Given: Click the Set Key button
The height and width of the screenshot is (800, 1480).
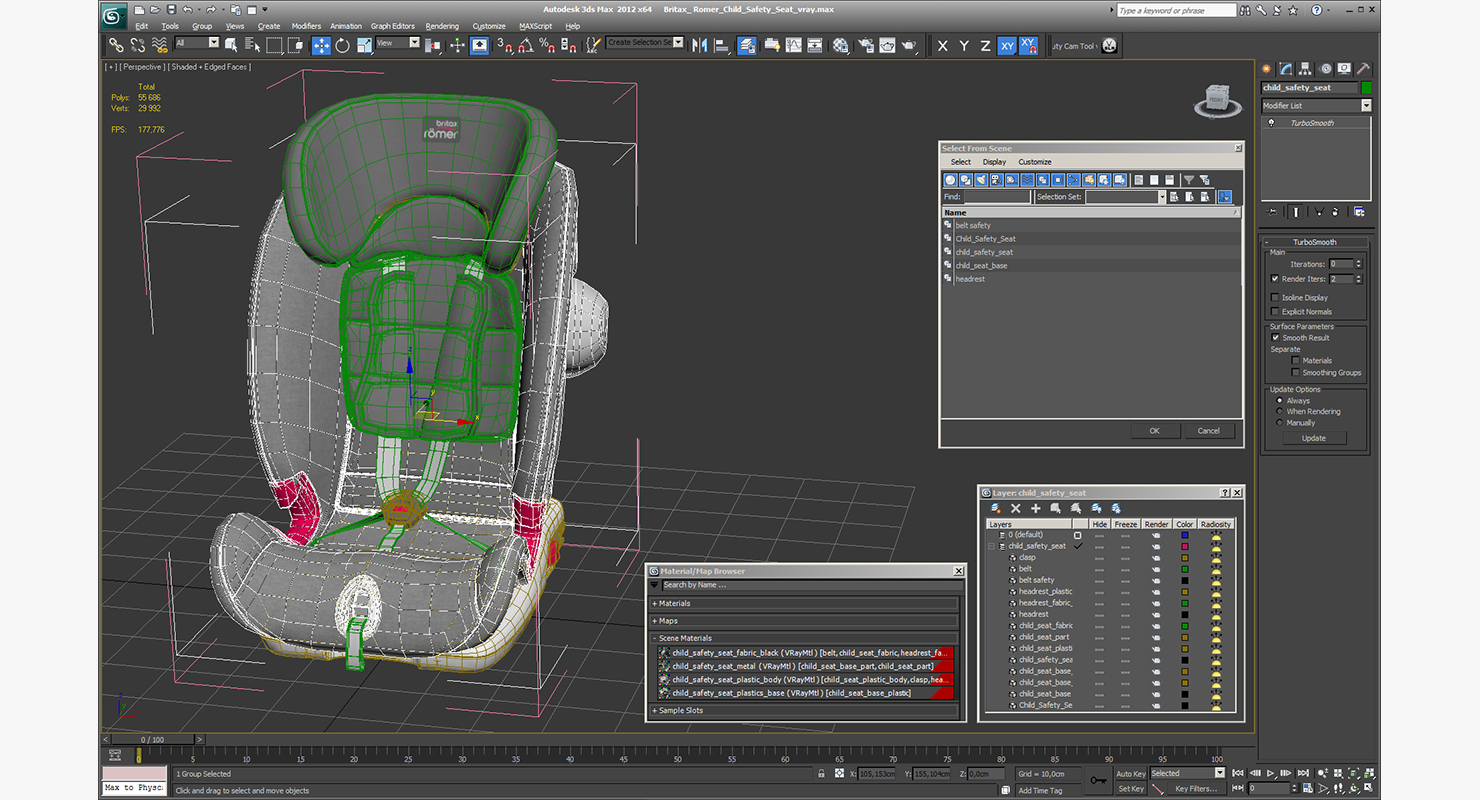Looking at the screenshot, I should pyautogui.click(x=1131, y=789).
